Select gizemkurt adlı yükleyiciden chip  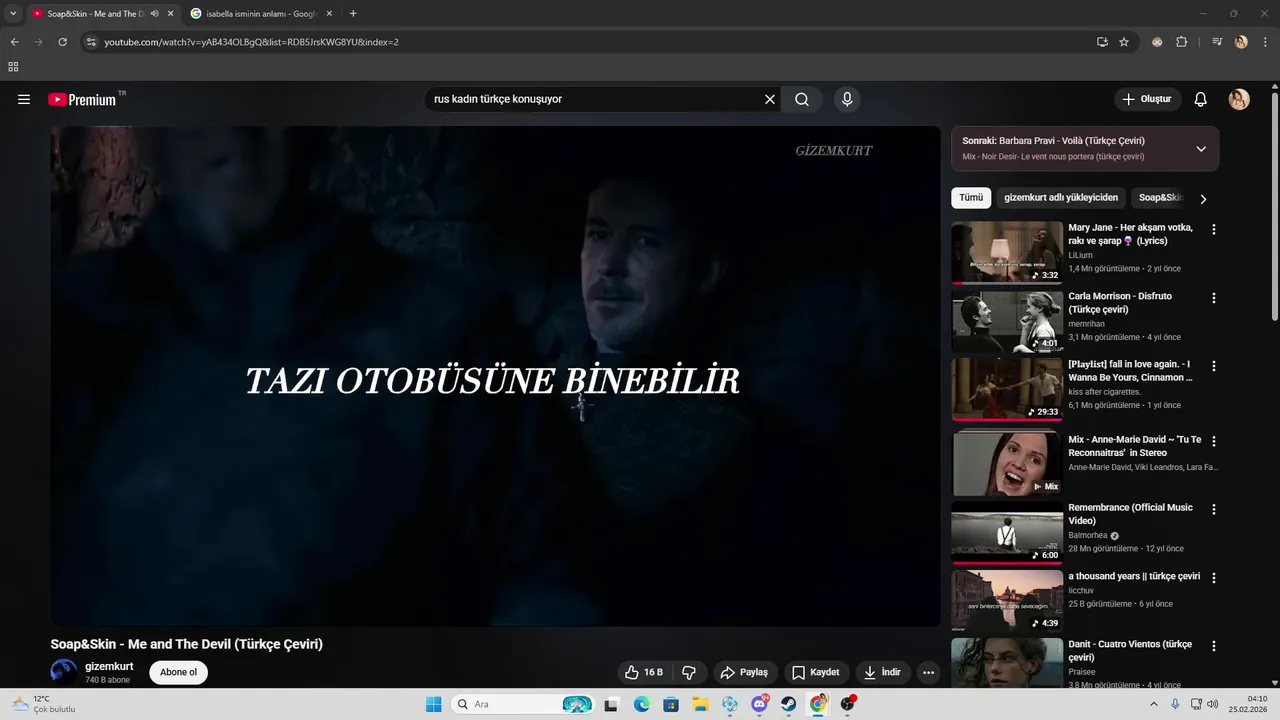tap(1061, 198)
